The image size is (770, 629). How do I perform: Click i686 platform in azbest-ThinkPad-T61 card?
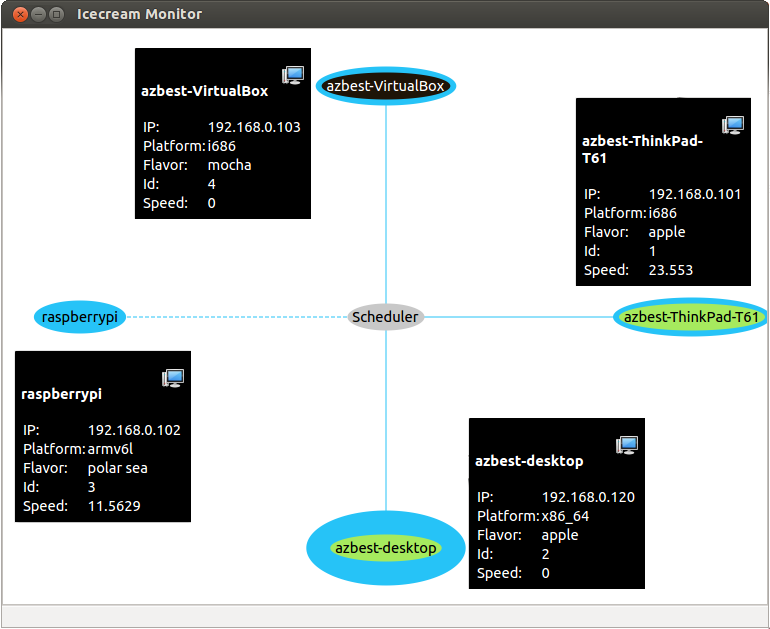pos(662,213)
